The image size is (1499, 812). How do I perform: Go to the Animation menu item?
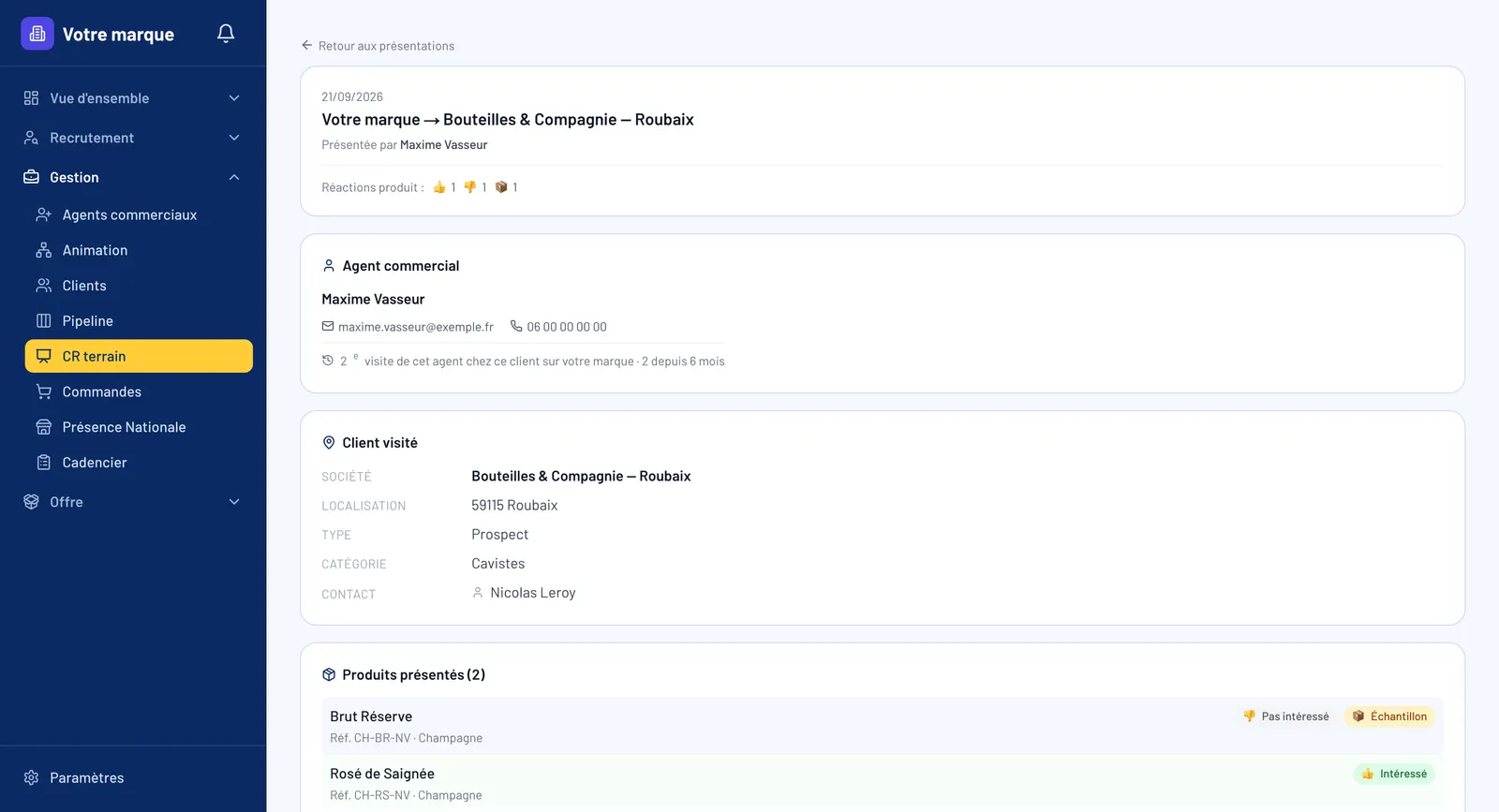139,250
